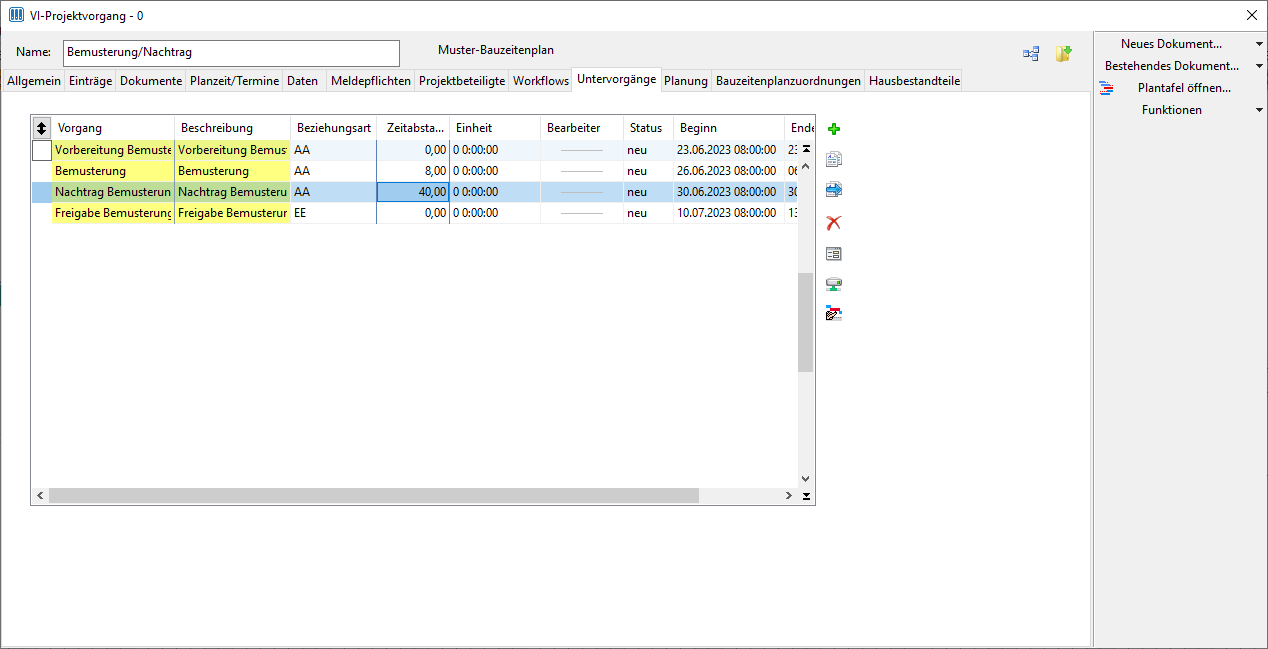Viewport: 1268px width, 649px height.
Task: Select the Untervorgänge tab
Action: coord(617,79)
